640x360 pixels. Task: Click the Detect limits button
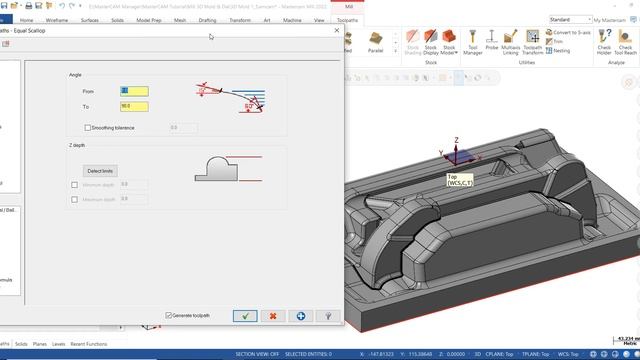coord(100,171)
